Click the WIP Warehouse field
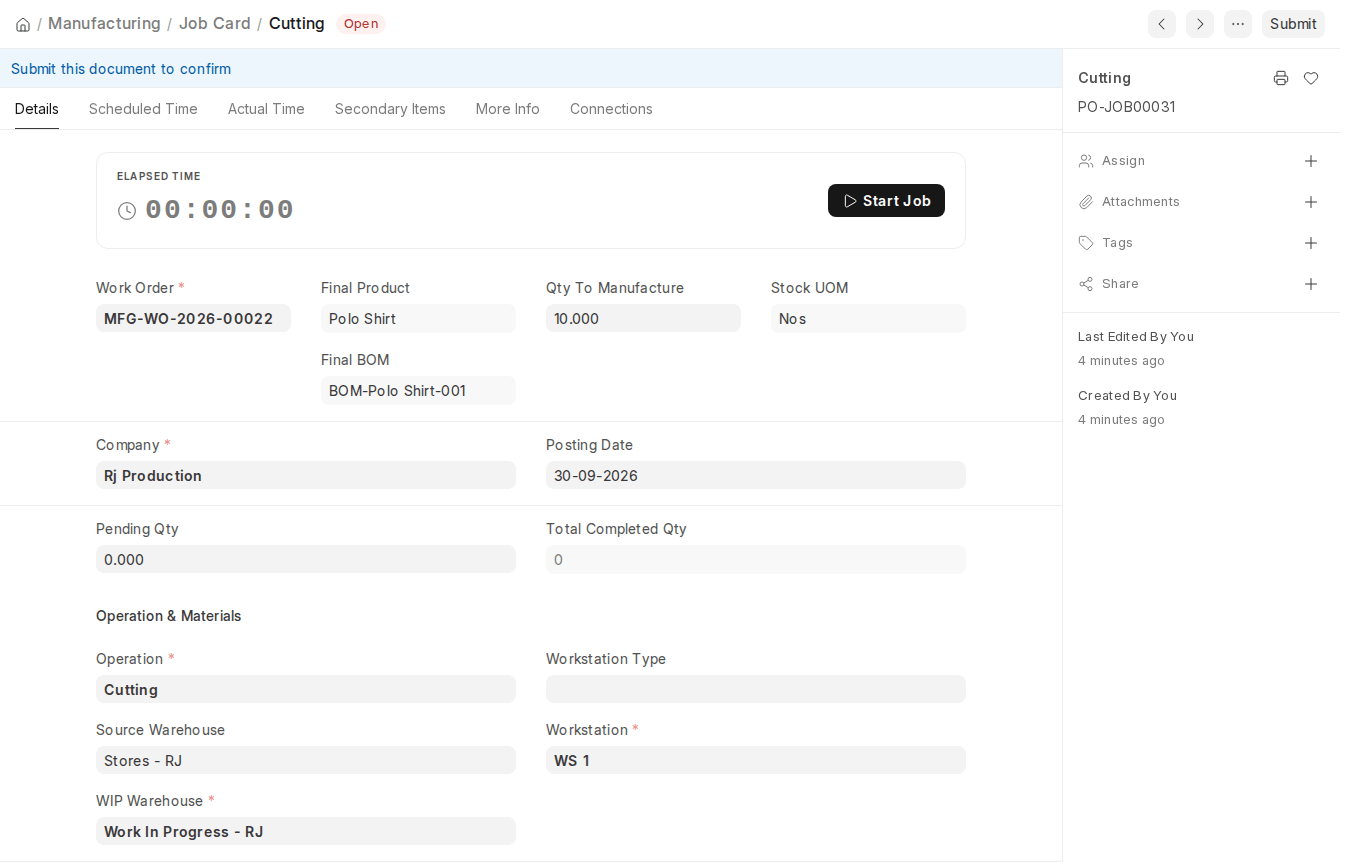This screenshot has width=1350, height=862. 306,832
